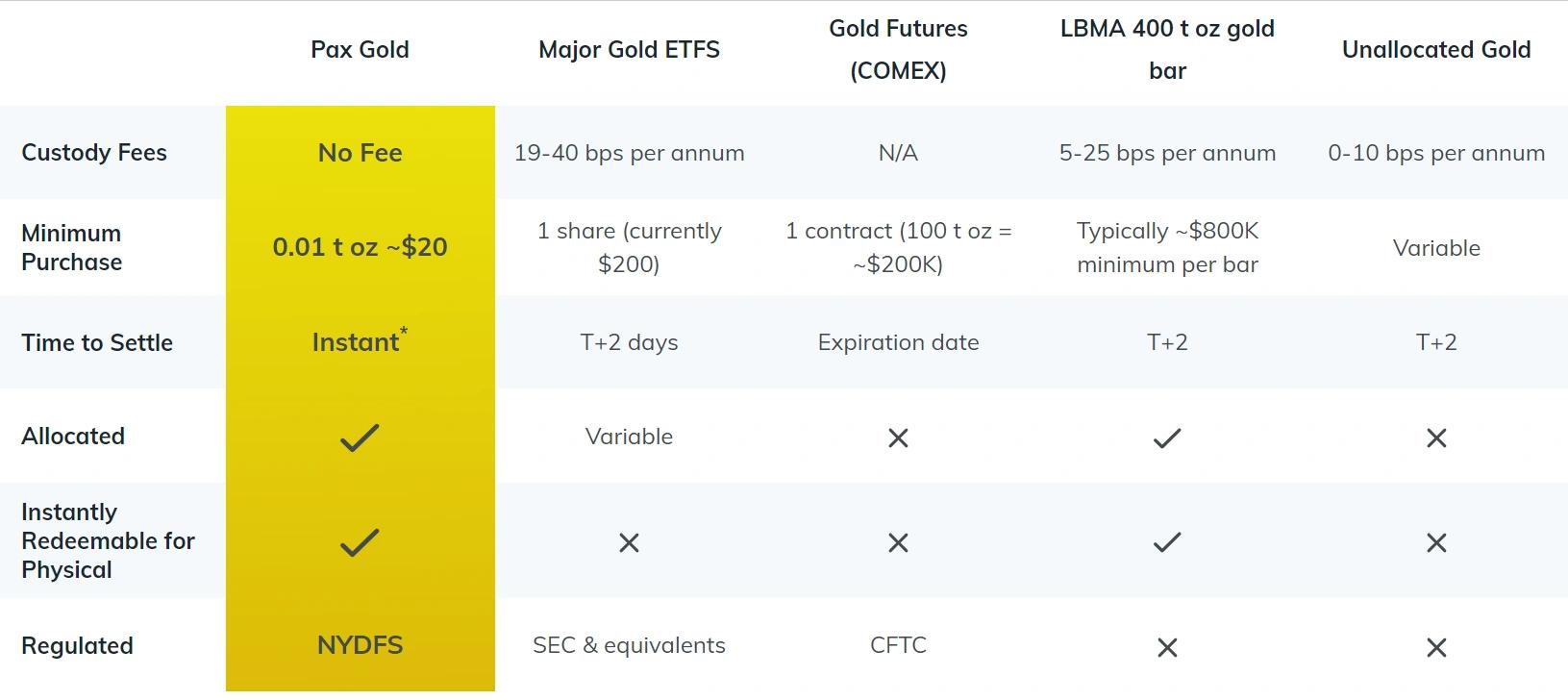This screenshot has height=700, width=1568.
Task: Click Unallocated Gold Regulated X mark
Action: pyautogui.click(x=1436, y=647)
